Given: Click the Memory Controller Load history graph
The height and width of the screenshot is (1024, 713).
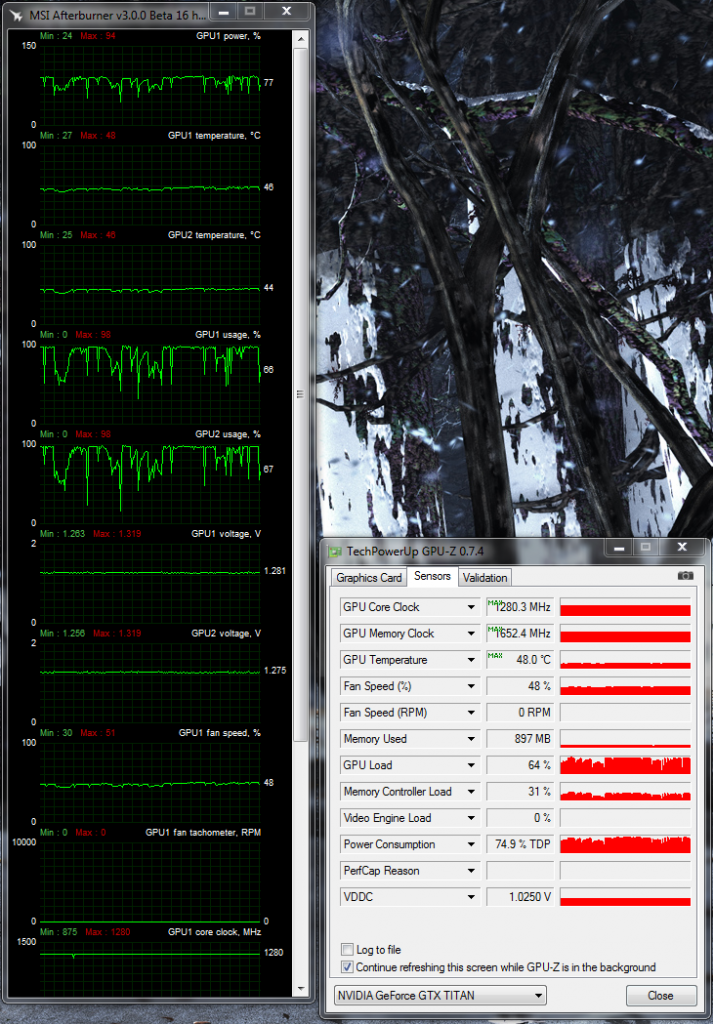Looking at the screenshot, I should pyautogui.click(x=625, y=792).
